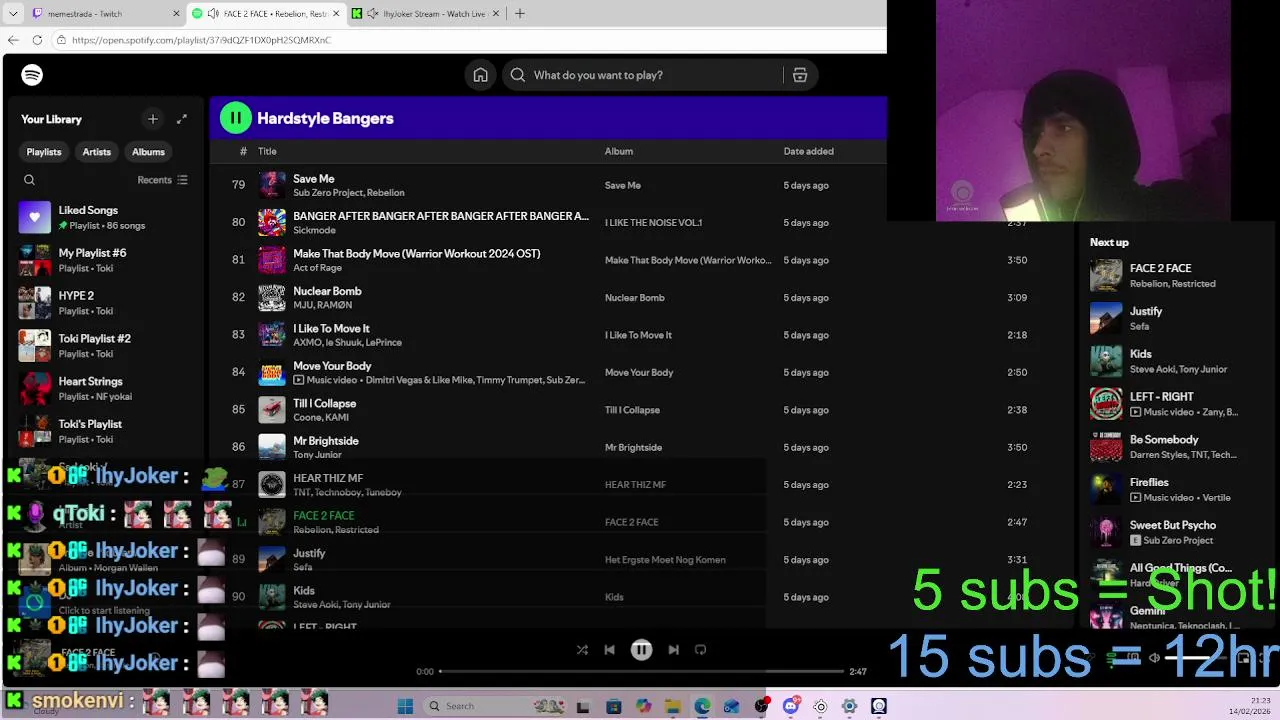Open artist Sickmode link
The height and width of the screenshot is (720, 1280).
(314, 230)
